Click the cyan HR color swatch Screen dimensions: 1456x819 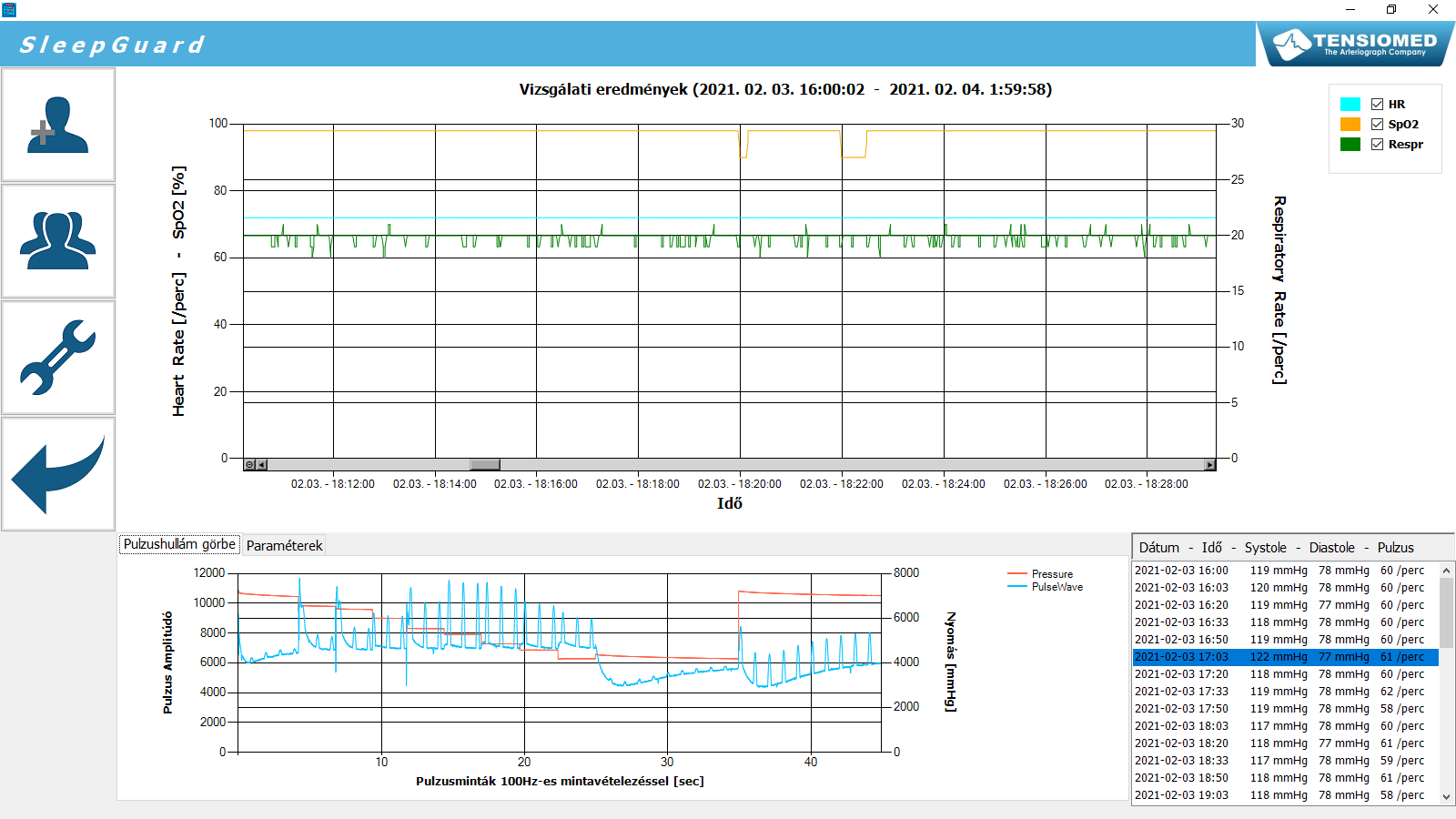[1350, 105]
